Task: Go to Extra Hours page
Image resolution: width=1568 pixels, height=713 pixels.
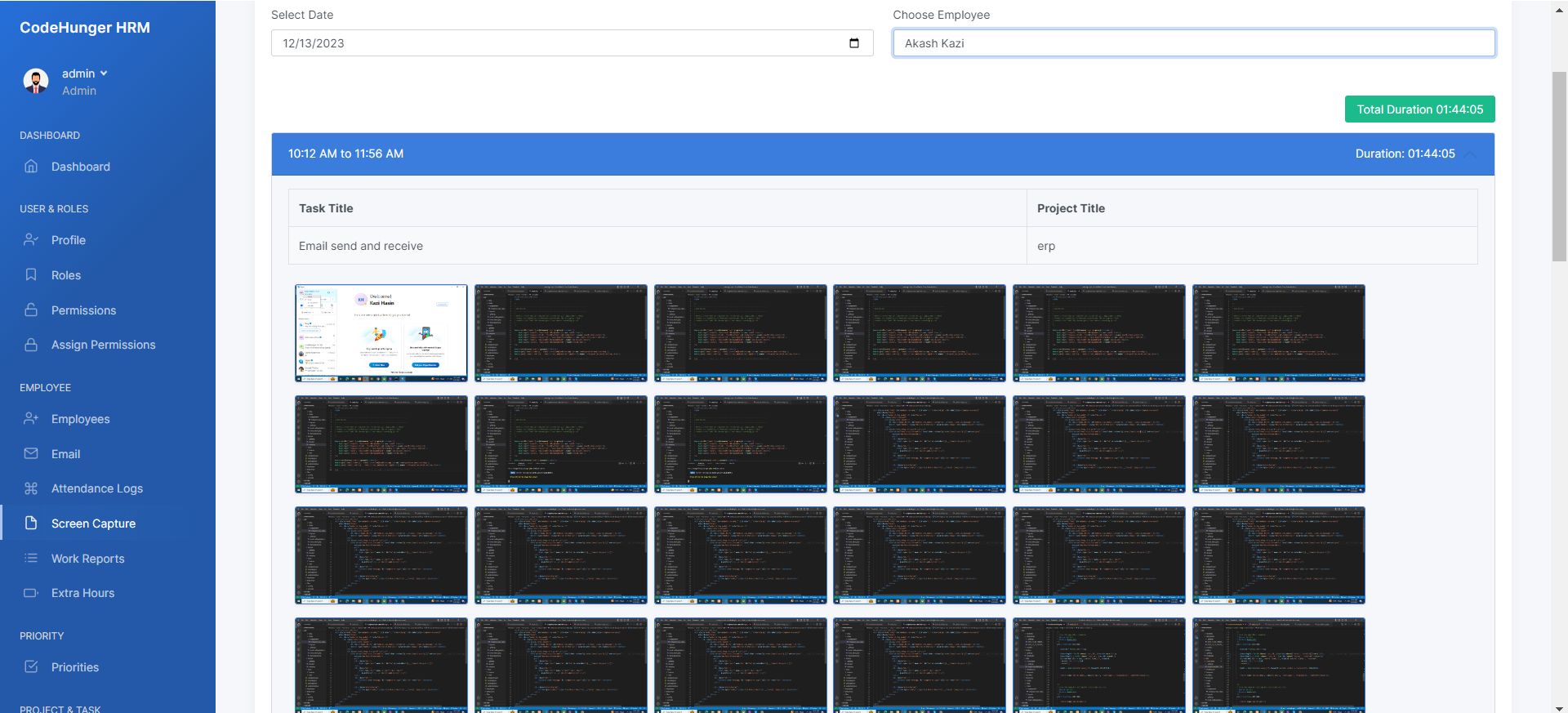Action: (x=82, y=593)
